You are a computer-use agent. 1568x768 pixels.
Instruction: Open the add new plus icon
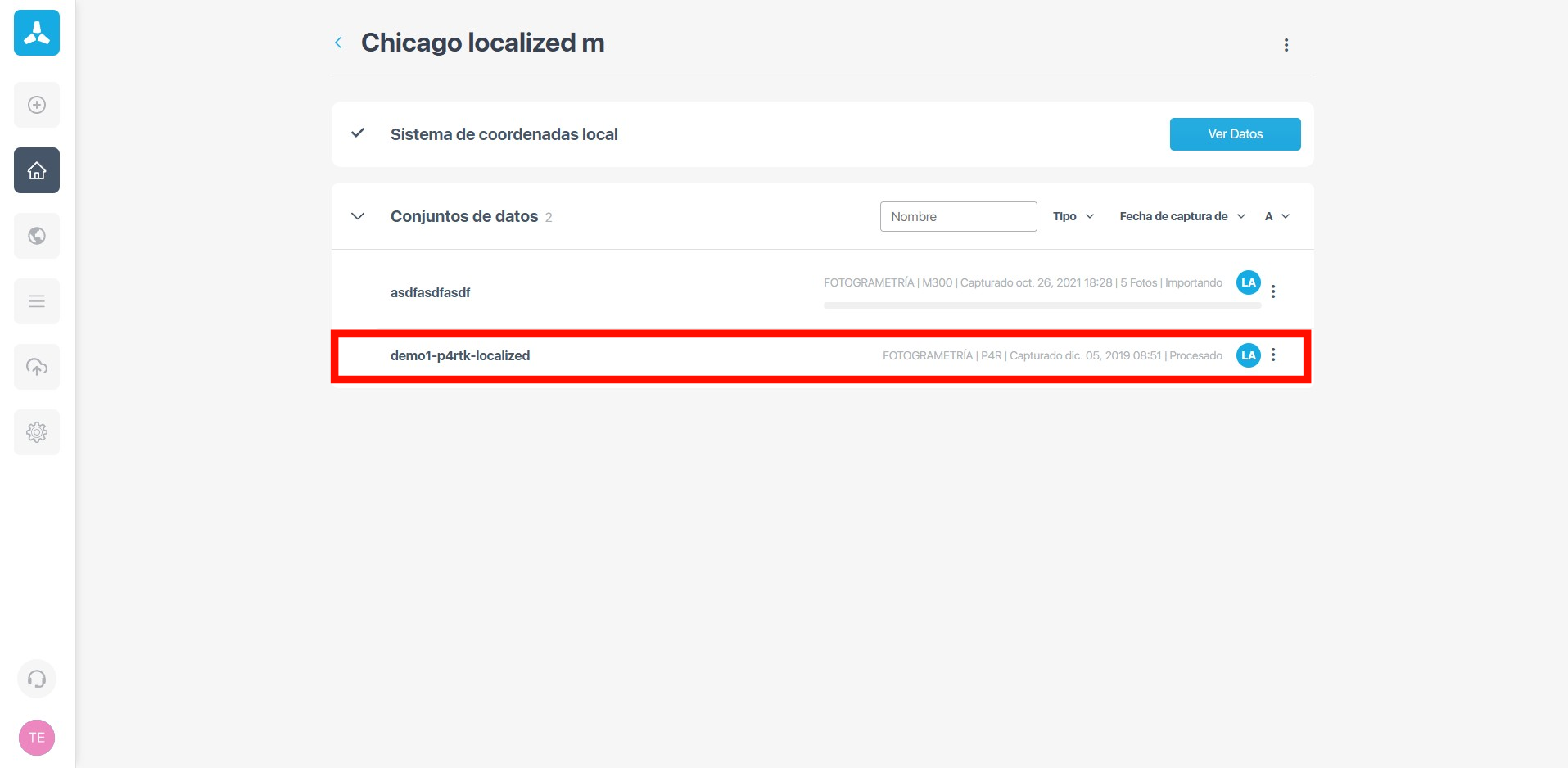point(37,105)
